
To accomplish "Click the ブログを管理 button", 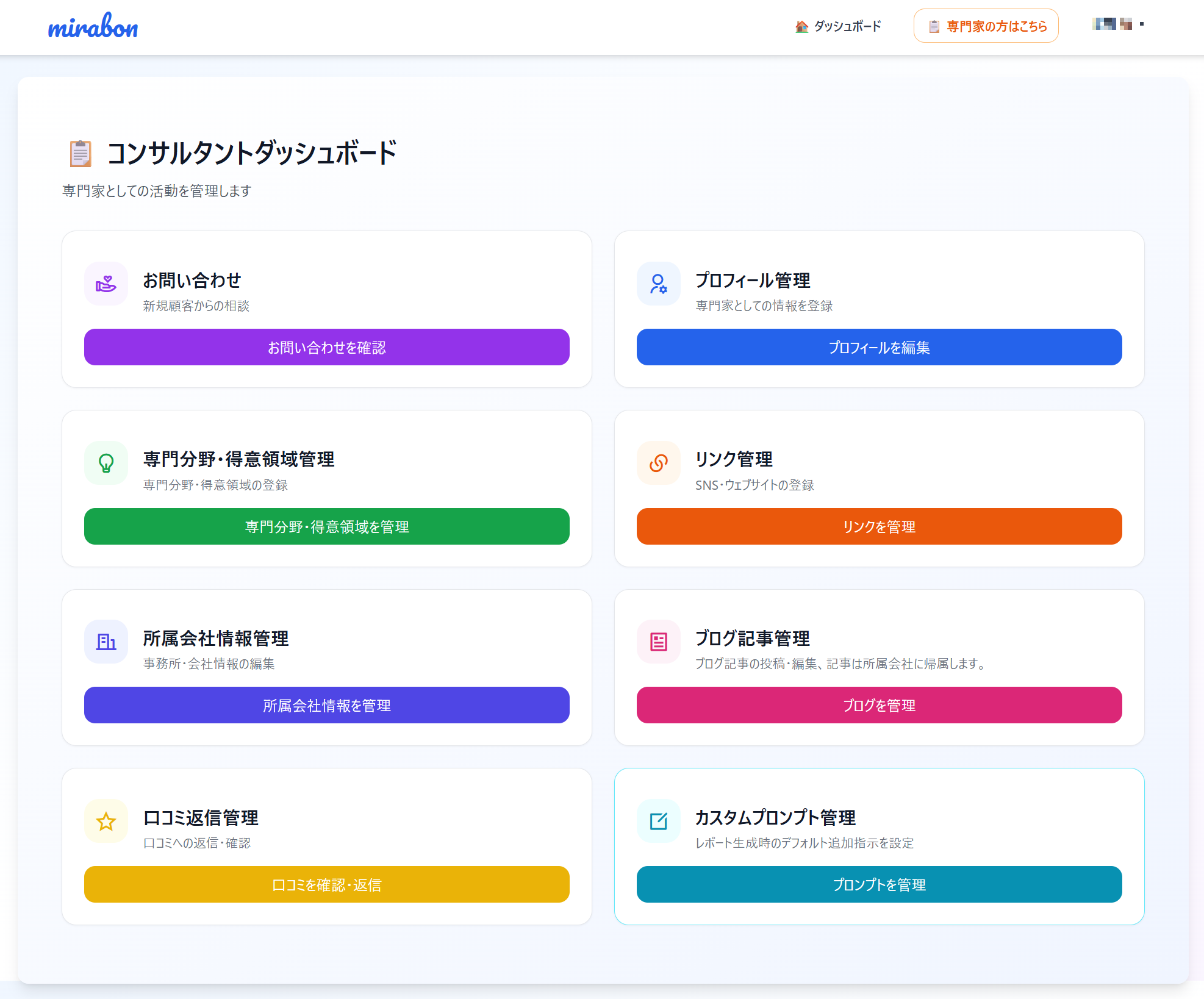I will coord(879,705).
